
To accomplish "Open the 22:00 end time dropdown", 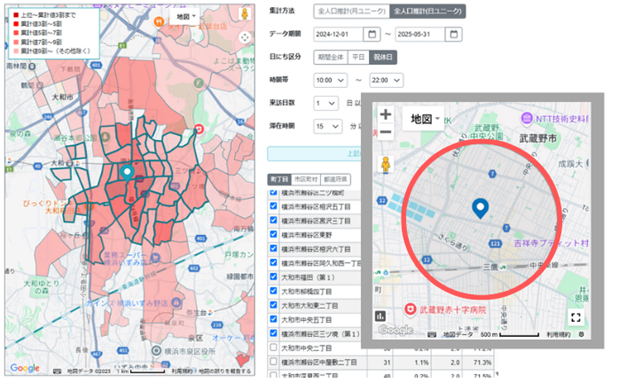I will [386, 80].
